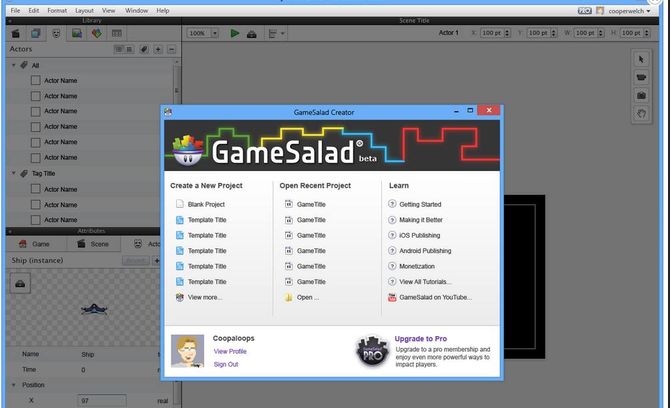Click the tag icon in Actors header
Image resolution: width=670 pixels, height=408 pixels.
(144, 50)
